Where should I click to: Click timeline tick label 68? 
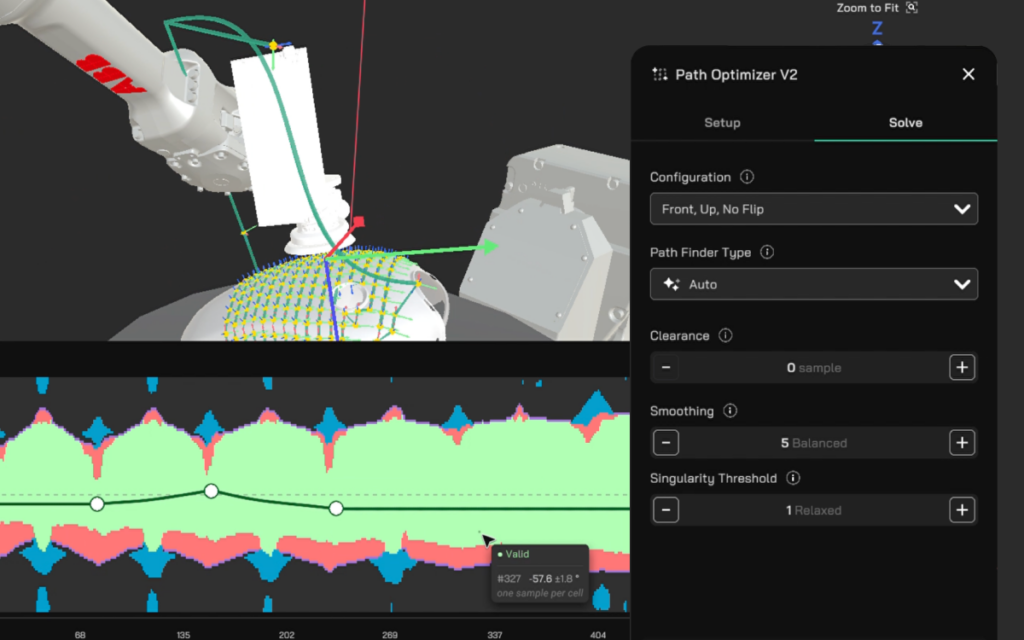click(x=80, y=635)
